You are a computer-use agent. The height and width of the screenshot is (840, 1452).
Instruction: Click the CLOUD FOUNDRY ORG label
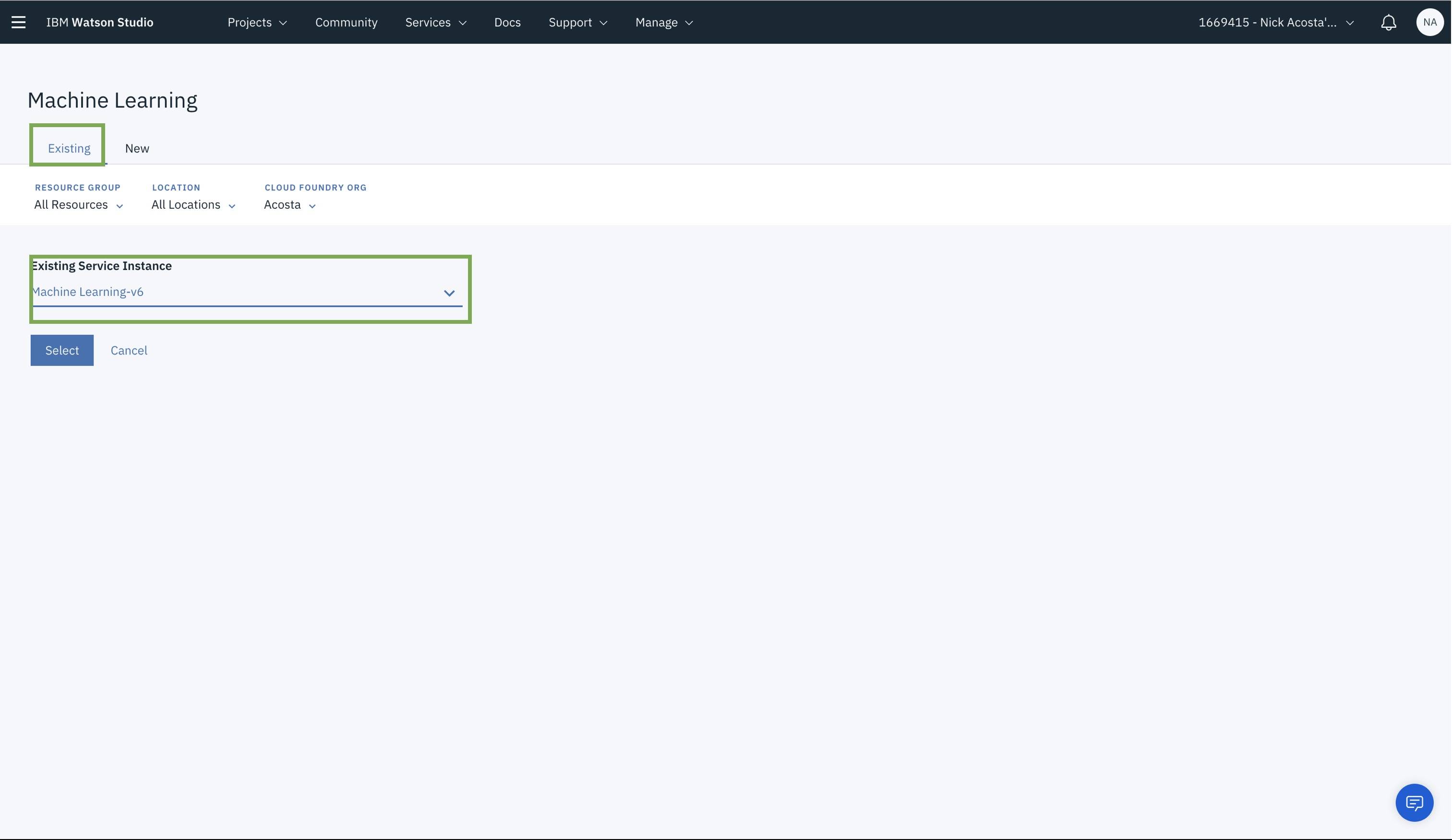point(316,187)
